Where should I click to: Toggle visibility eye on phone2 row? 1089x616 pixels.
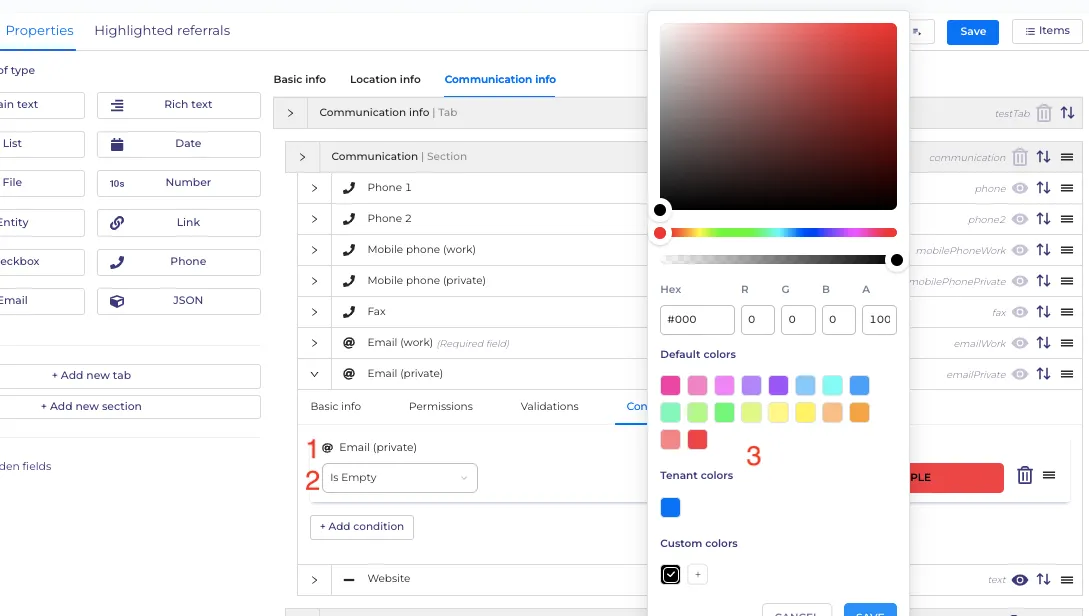[x=1020, y=219]
